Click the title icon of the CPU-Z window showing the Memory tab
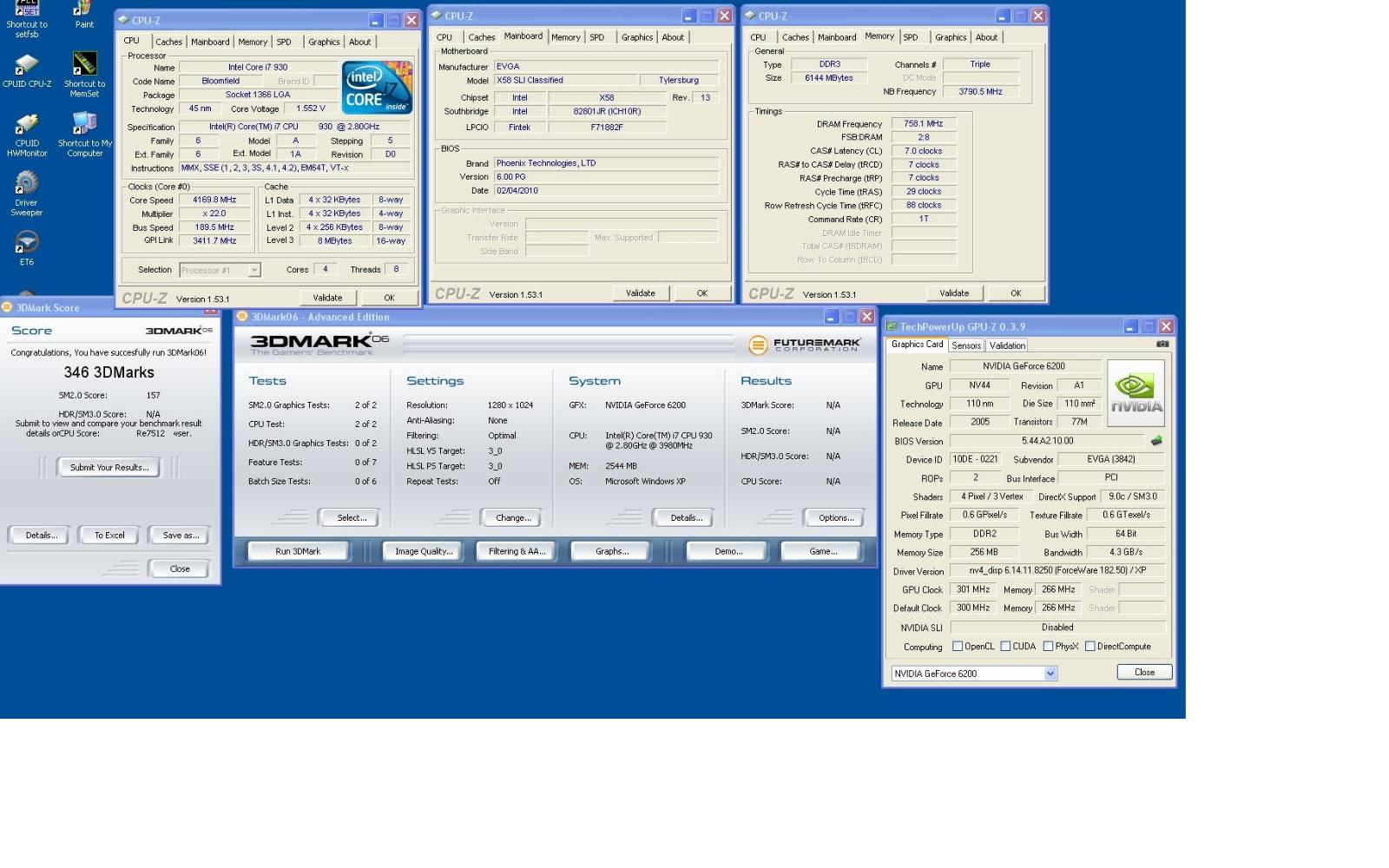Image resolution: width=1389 pixels, height=868 pixels. 750,16
